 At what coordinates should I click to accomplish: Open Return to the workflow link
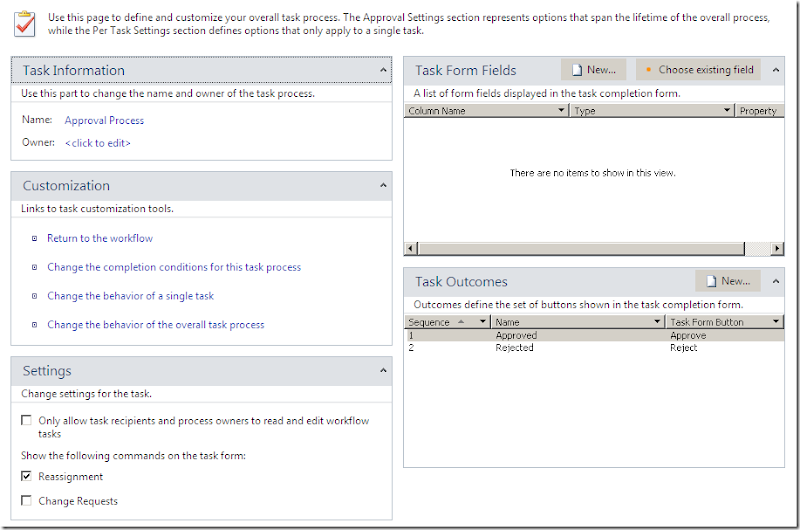[100, 238]
